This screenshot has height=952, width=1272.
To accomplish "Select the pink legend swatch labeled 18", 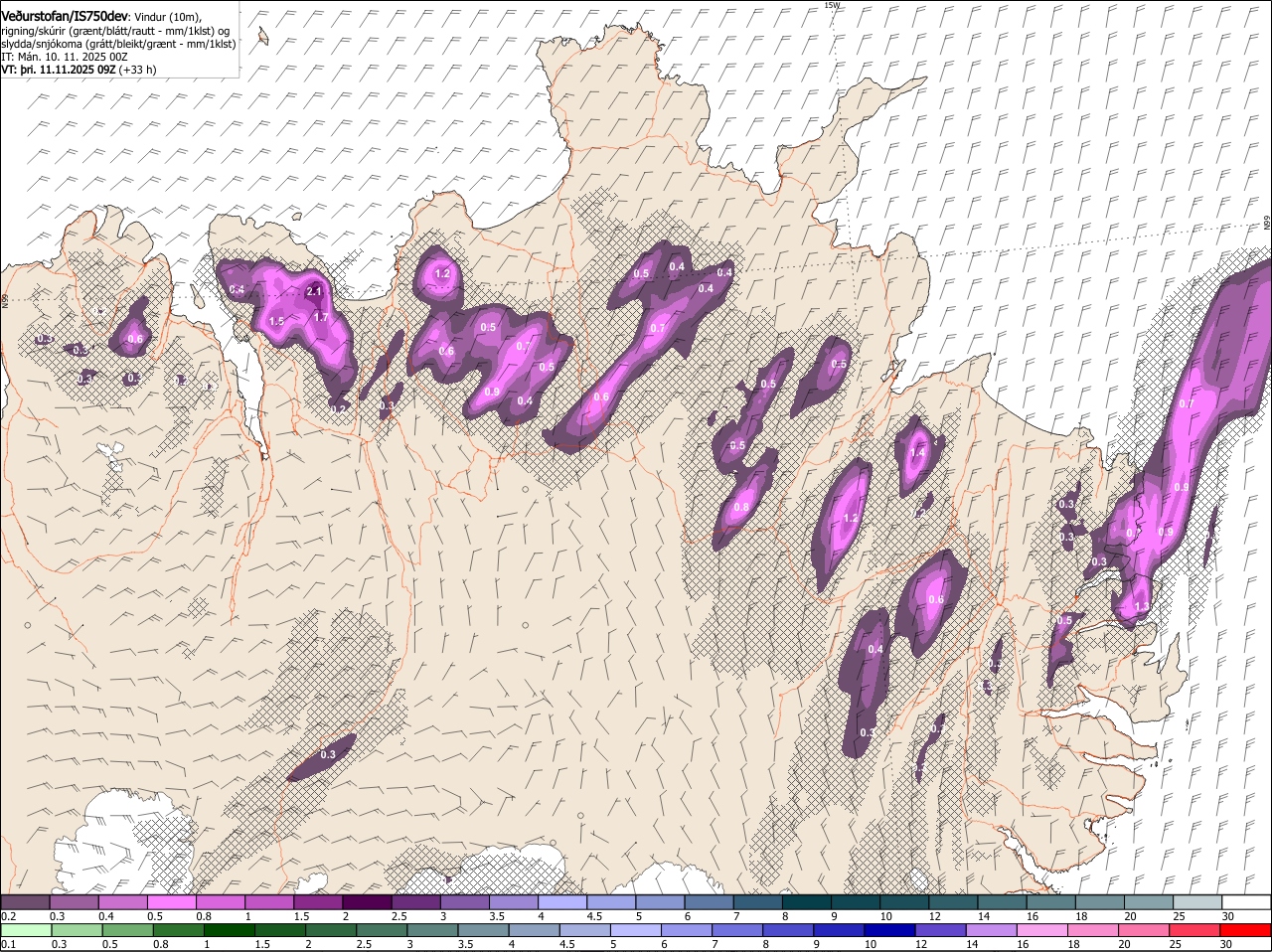I will point(1093,930).
